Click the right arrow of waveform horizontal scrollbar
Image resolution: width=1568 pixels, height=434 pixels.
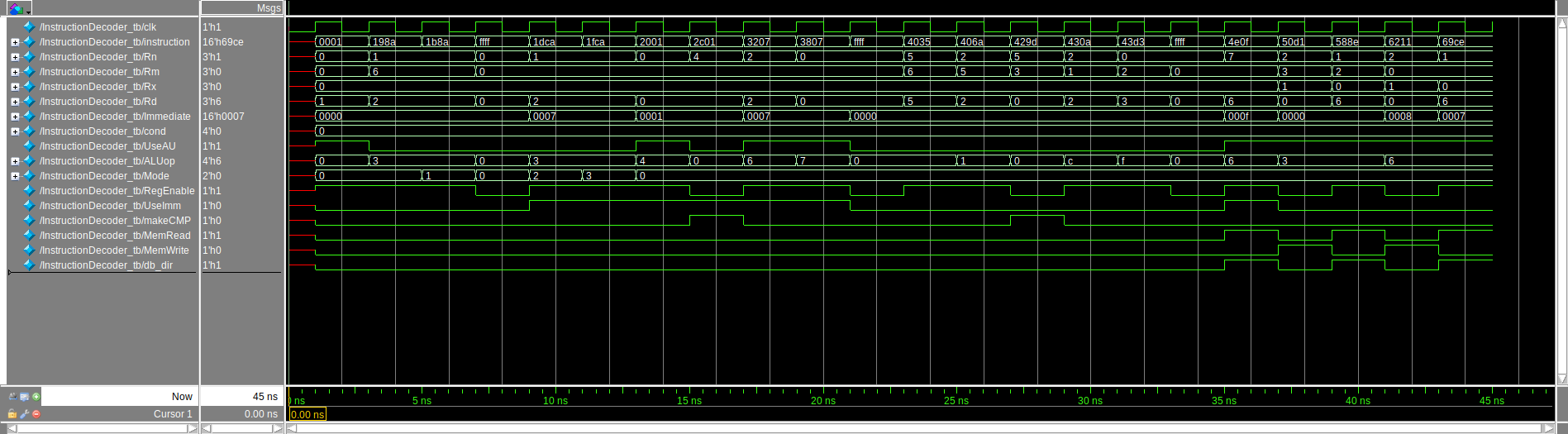(1549, 428)
